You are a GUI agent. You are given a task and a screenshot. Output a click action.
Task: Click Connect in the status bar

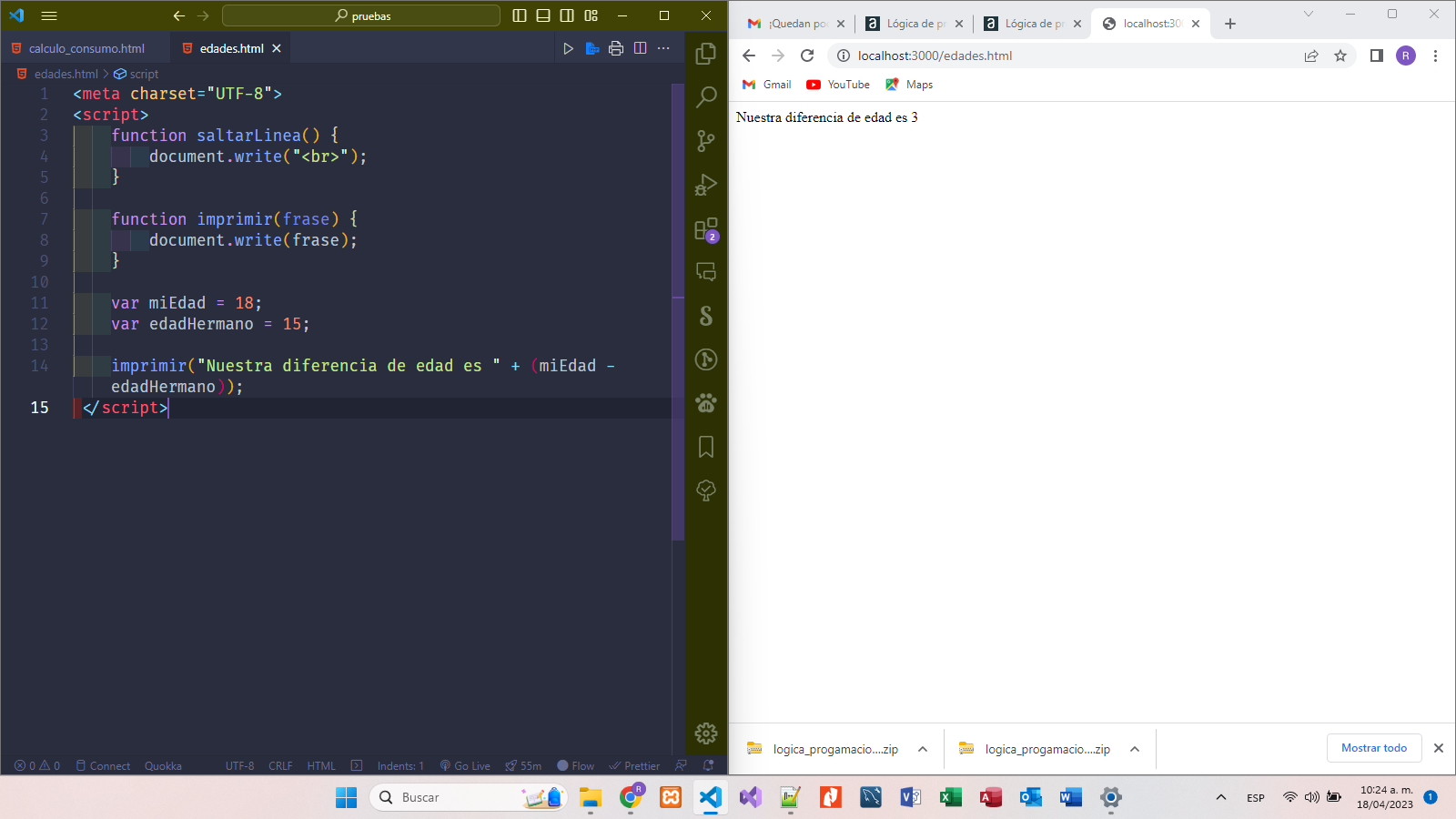coord(103,765)
